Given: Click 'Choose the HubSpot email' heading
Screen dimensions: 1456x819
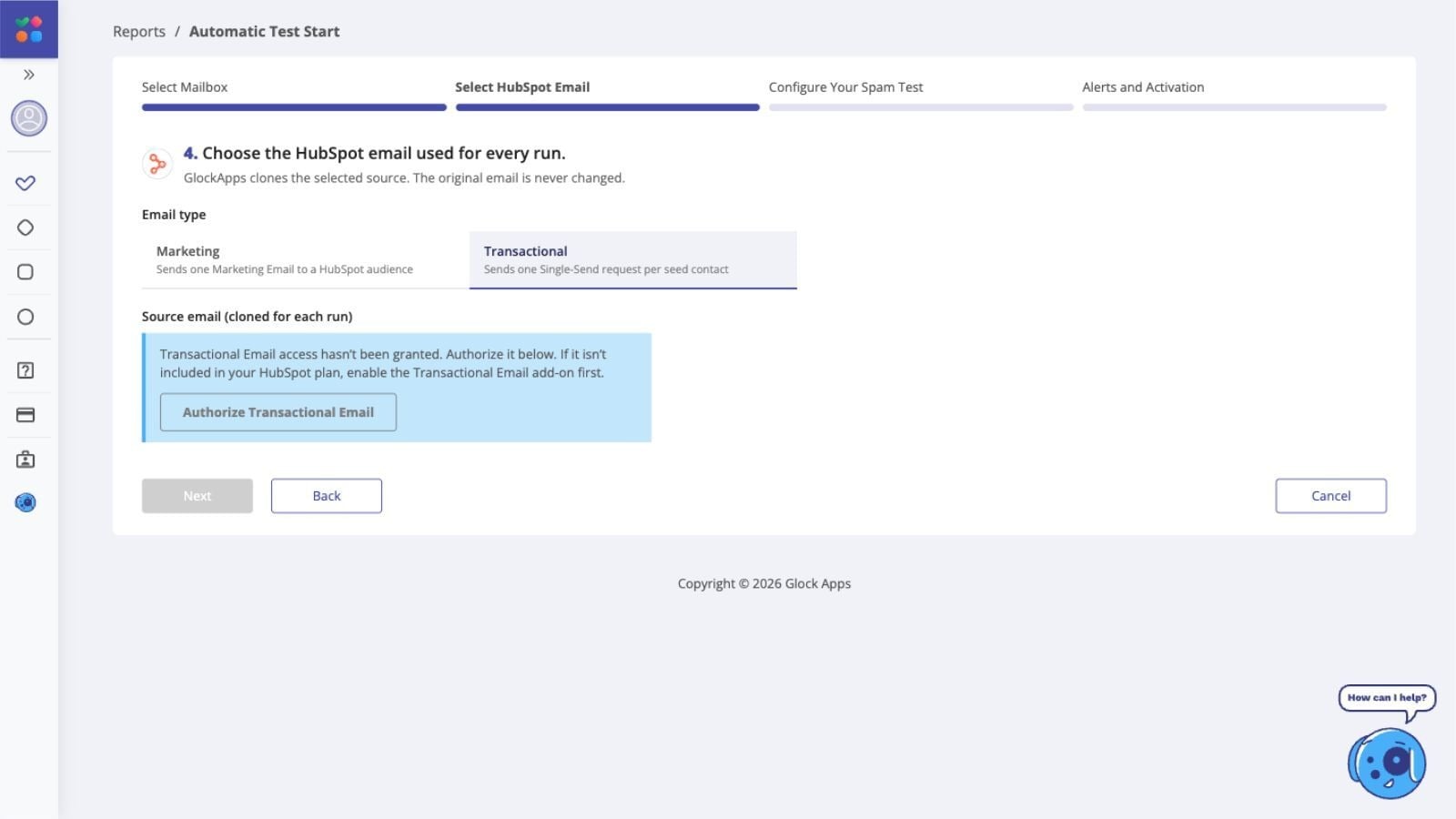Looking at the screenshot, I should click(375, 153).
